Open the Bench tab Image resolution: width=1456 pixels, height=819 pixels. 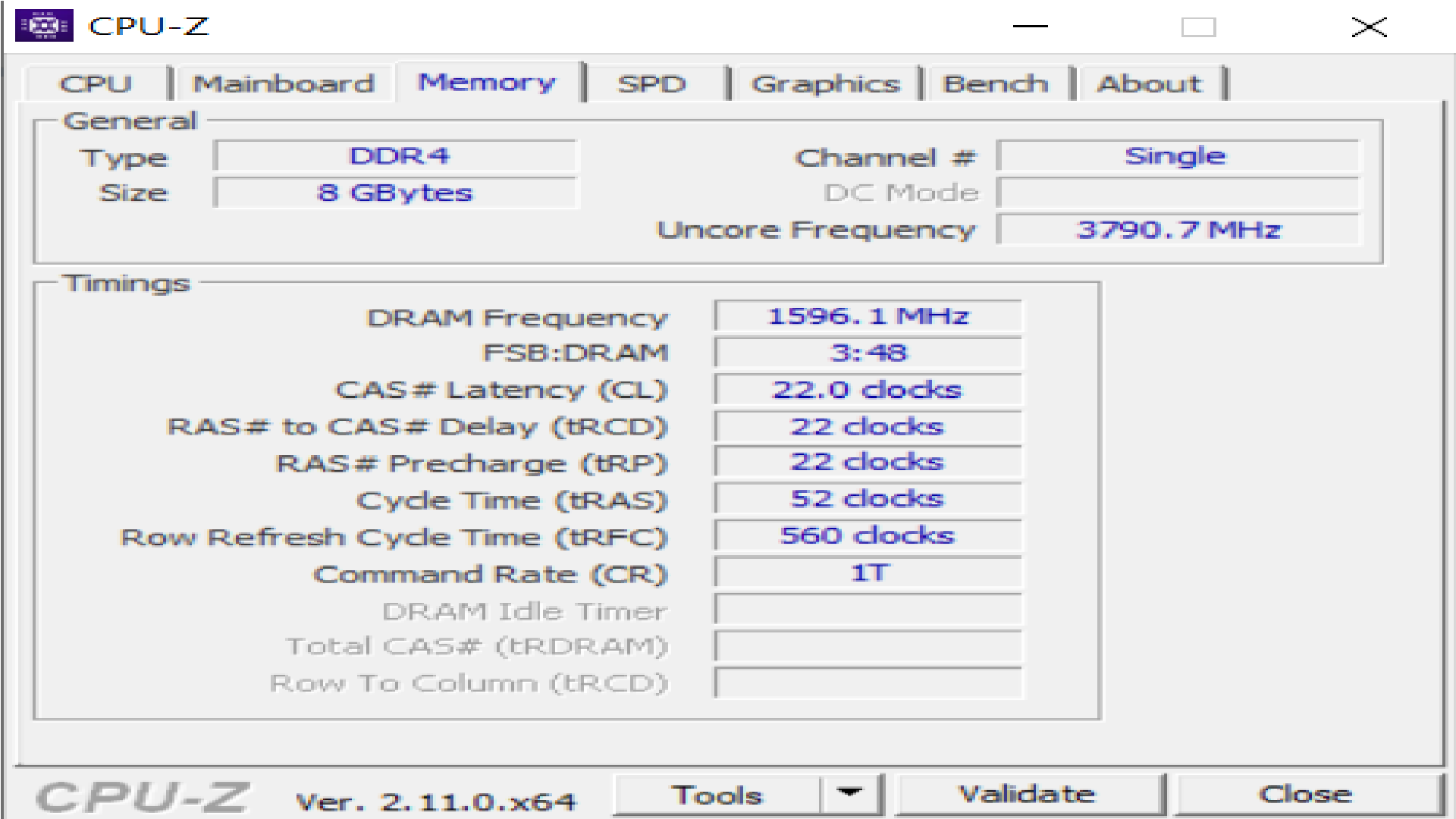click(x=995, y=83)
